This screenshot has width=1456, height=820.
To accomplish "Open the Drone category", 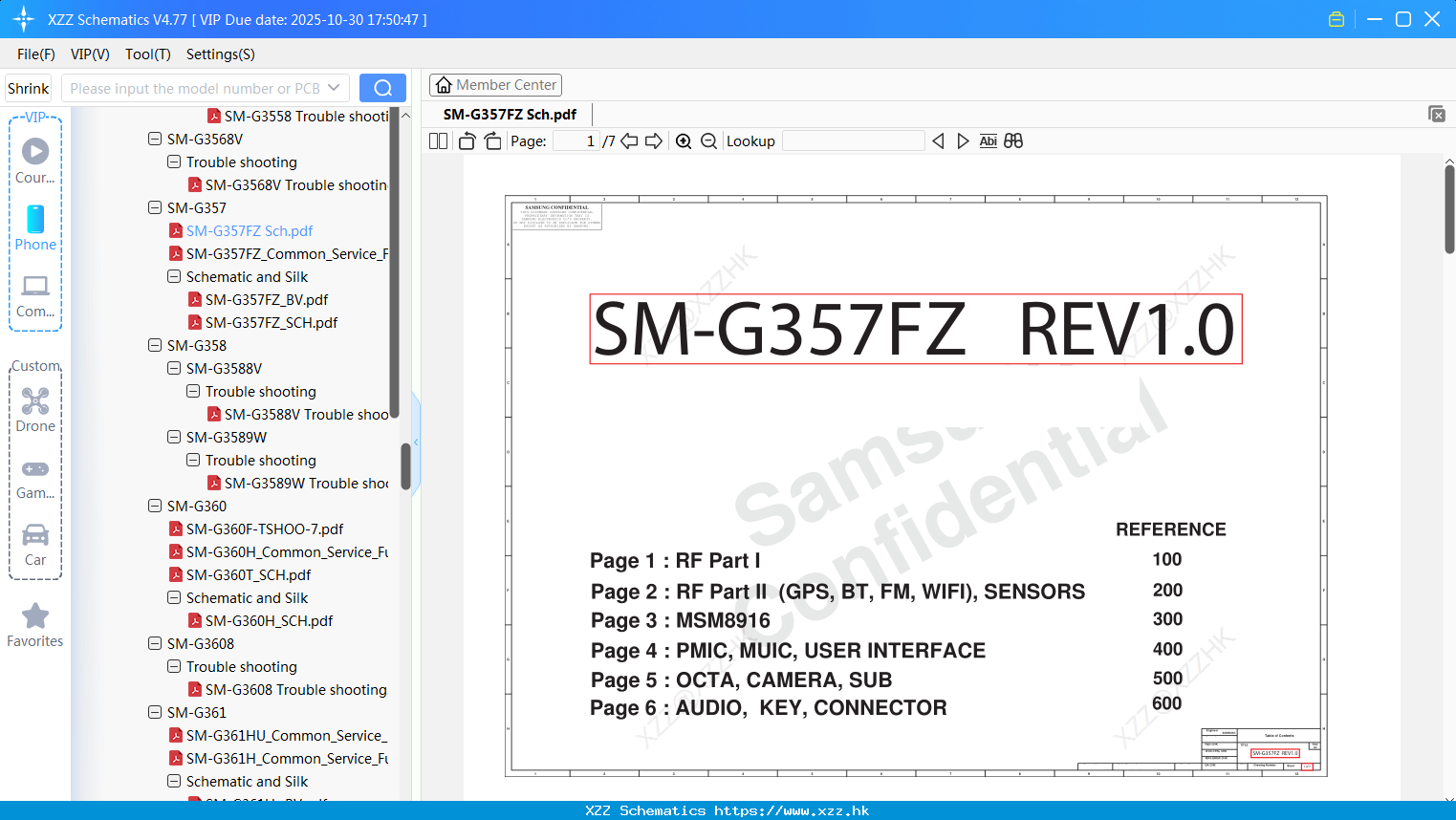I will coord(35,409).
